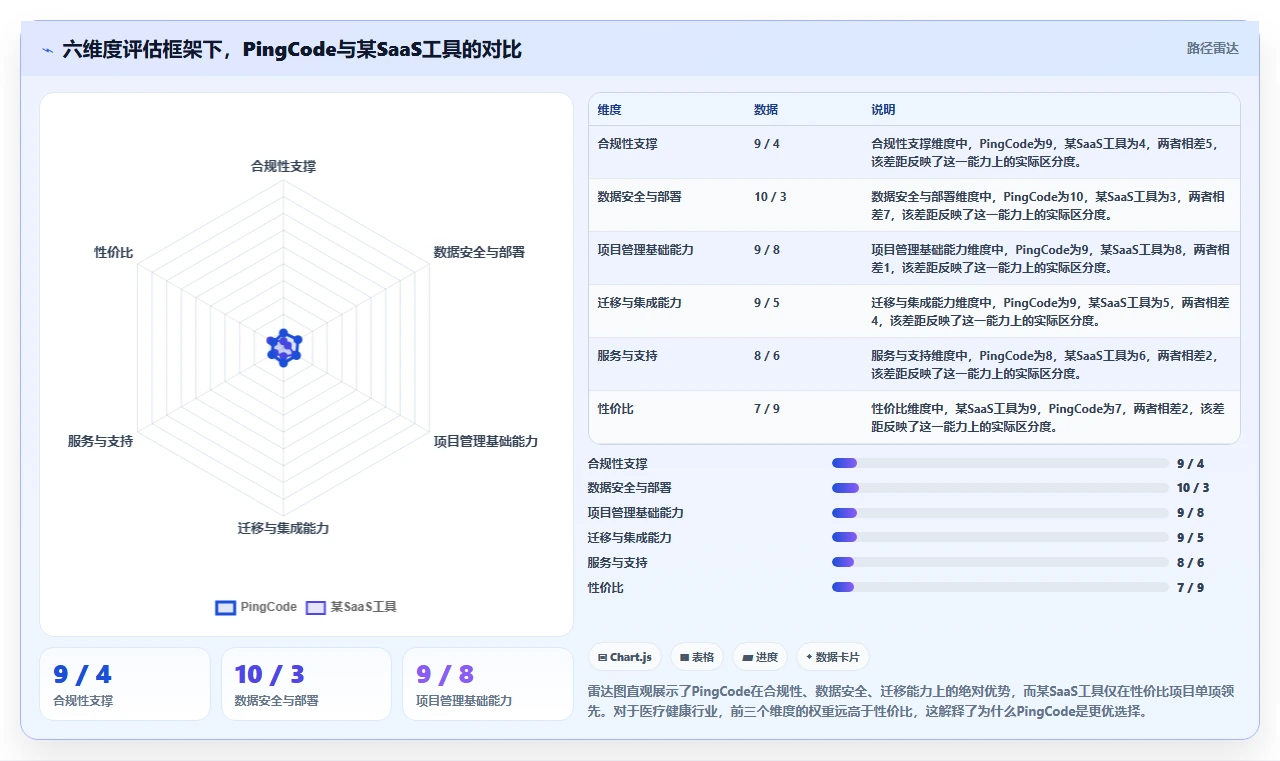1280x761 pixels.
Task: Click radar axis label 迁移与集成能力
Action: point(283,528)
